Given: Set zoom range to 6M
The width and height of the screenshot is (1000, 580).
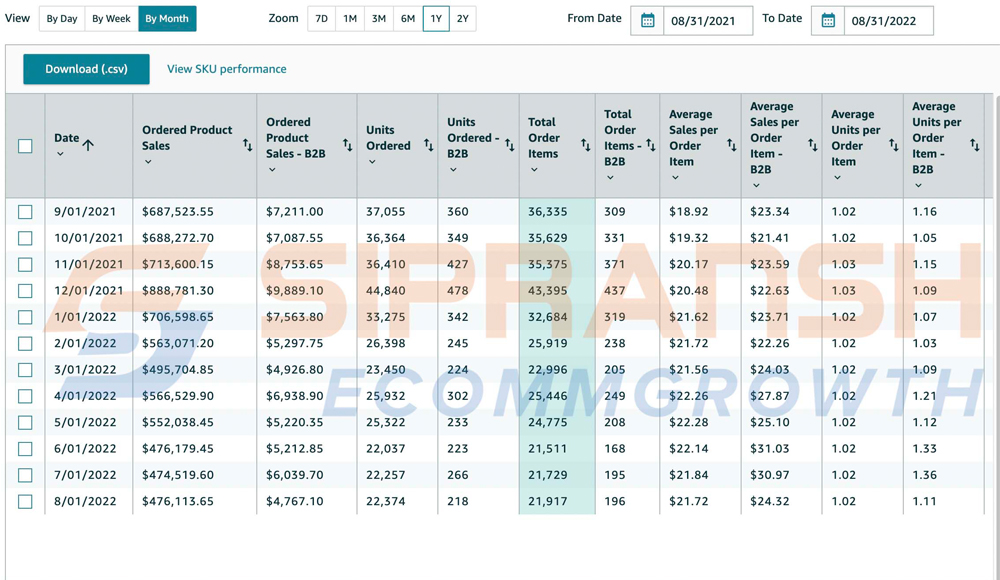Looking at the screenshot, I should [407, 19].
